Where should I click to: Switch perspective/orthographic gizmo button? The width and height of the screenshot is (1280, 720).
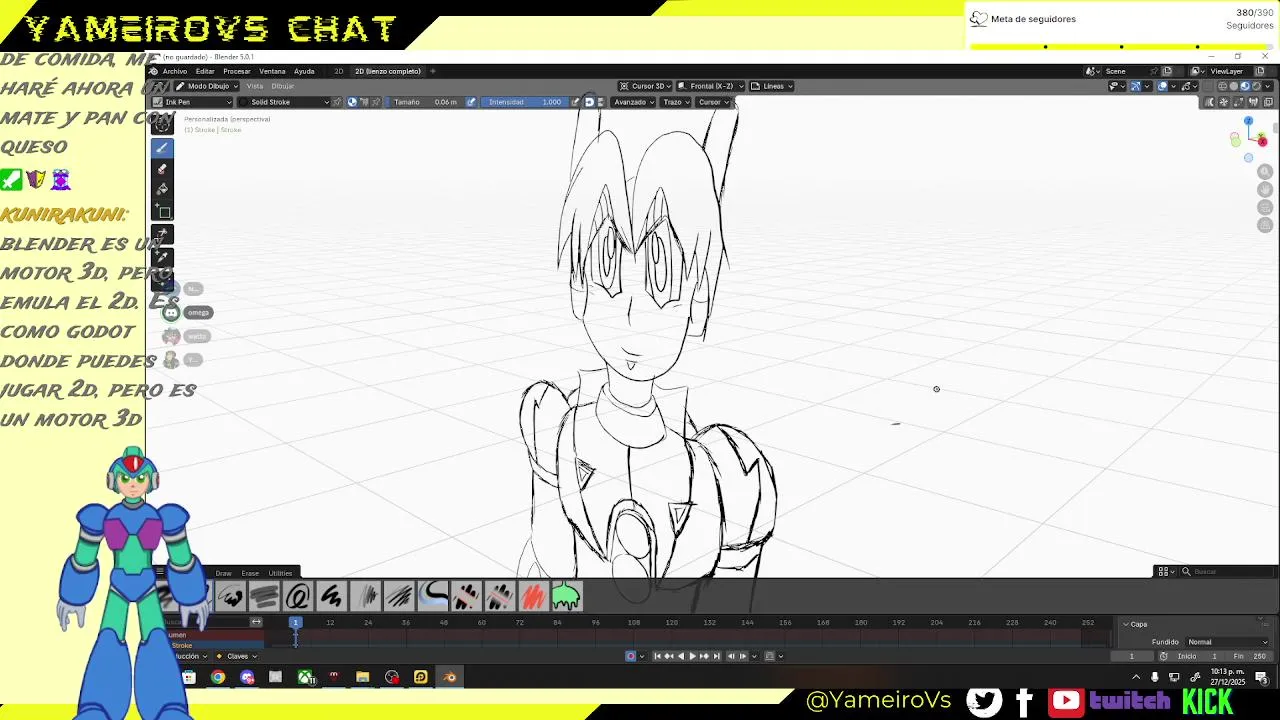click(1265, 226)
